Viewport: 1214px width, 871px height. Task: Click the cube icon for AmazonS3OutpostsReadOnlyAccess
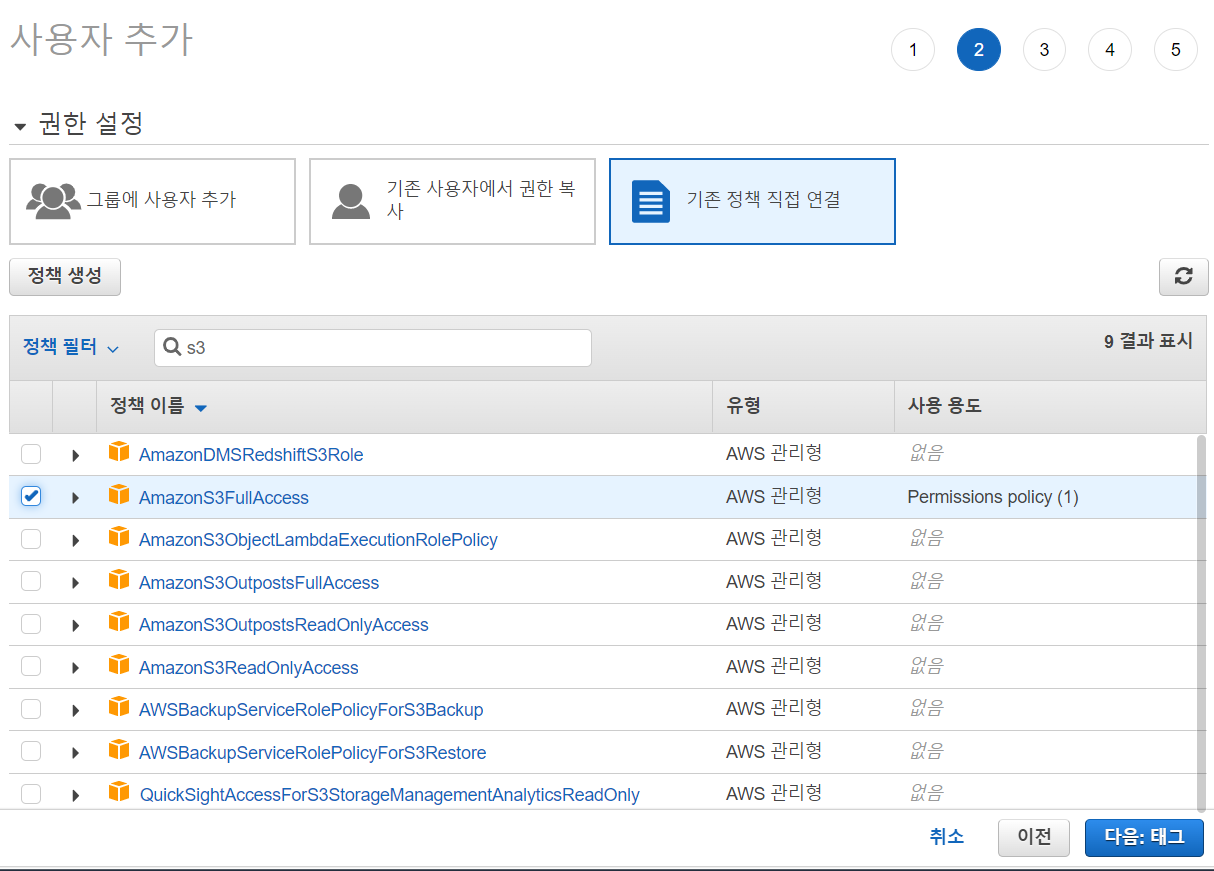click(x=119, y=622)
